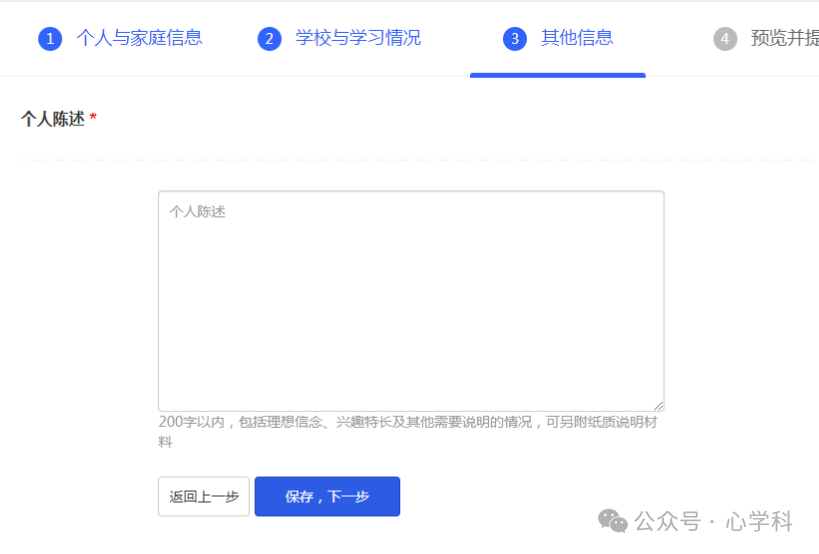The image size is (819, 554).
Task: Go to step 4 预览并提交 tab
Action: [x=766, y=38]
